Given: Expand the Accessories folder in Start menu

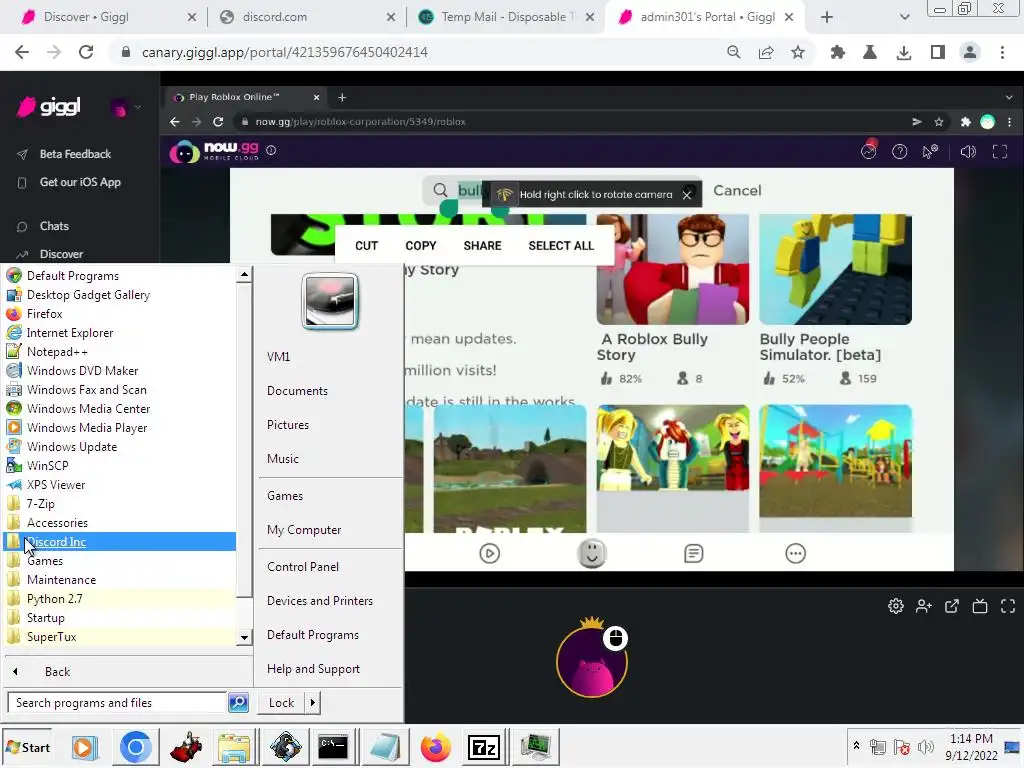Looking at the screenshot, I should (120, 522).
